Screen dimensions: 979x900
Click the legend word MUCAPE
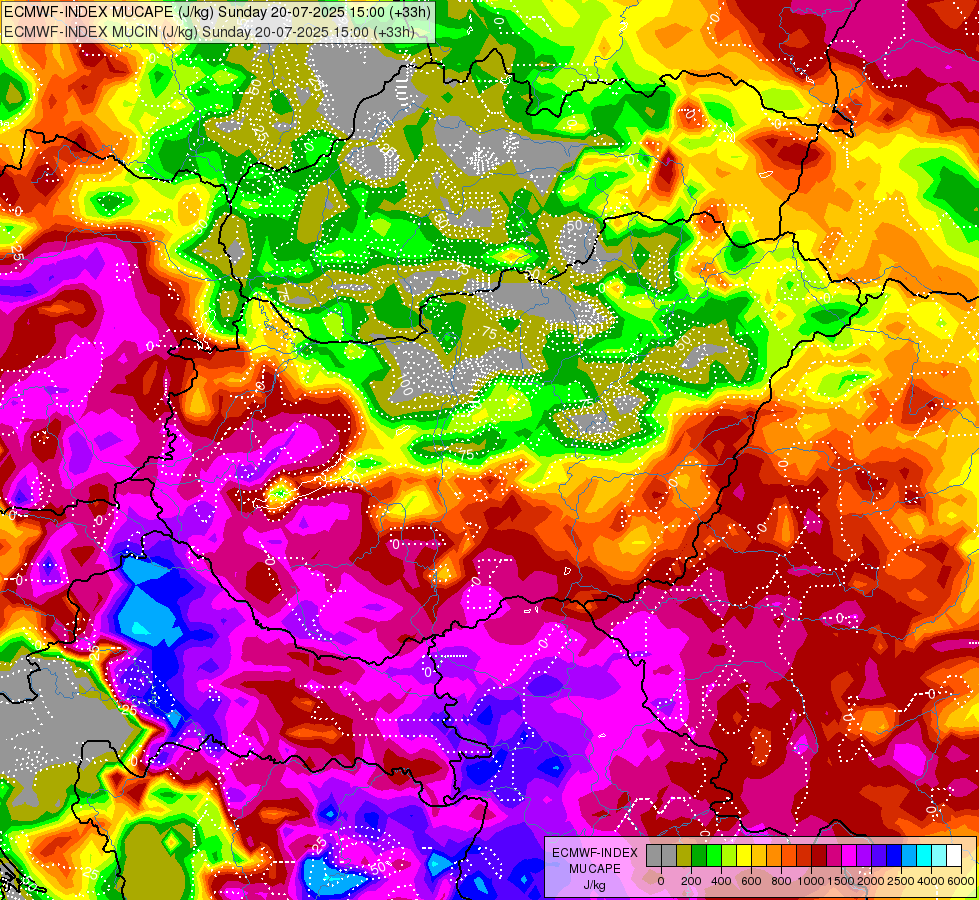pyautogui.click(x=595, y=869)
